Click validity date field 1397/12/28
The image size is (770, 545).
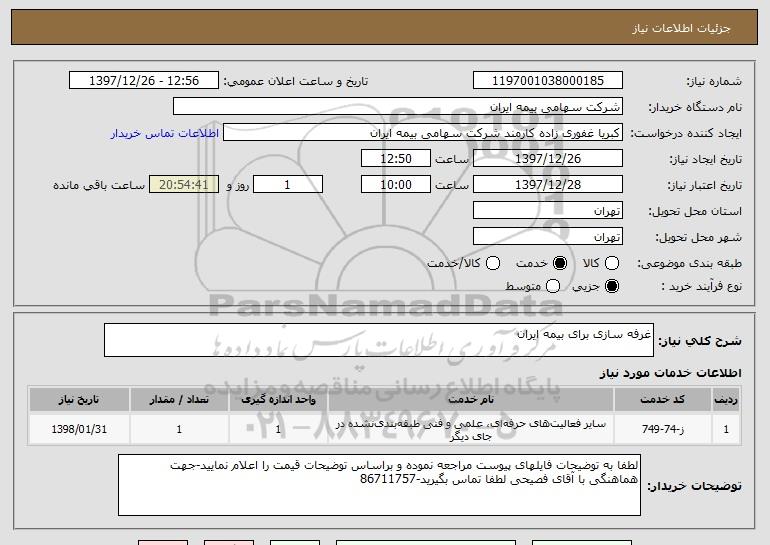[x=548, y=185]
